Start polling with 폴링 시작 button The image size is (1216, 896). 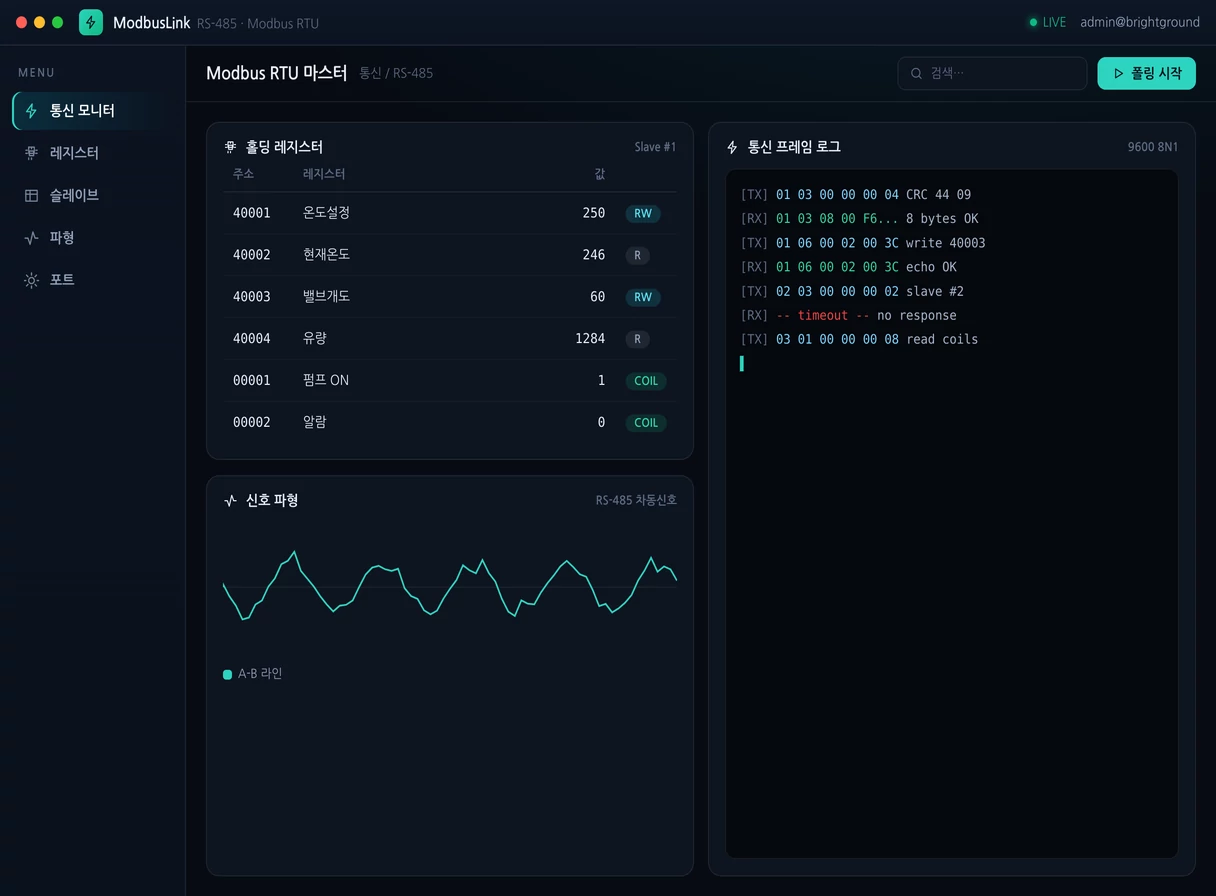tap(1146, 73)
